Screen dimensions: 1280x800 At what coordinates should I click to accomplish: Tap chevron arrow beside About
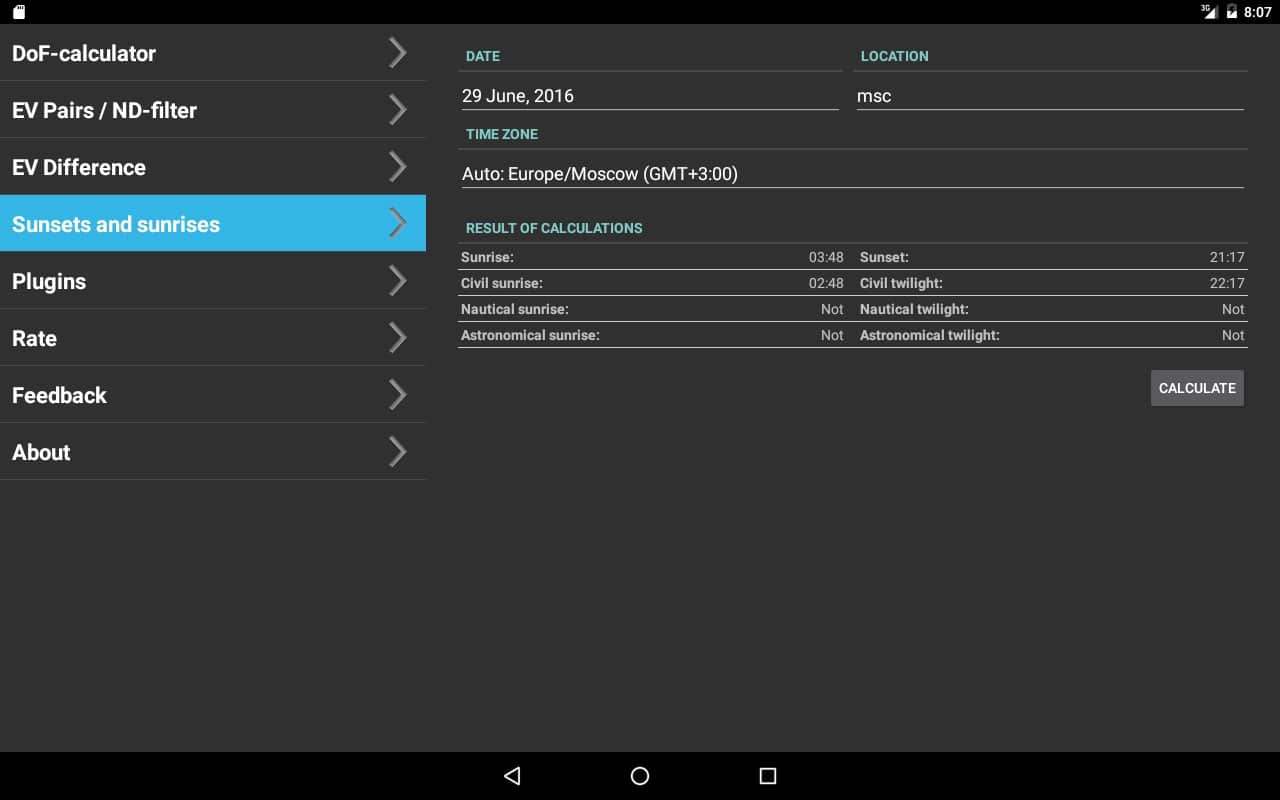(397, 452)
